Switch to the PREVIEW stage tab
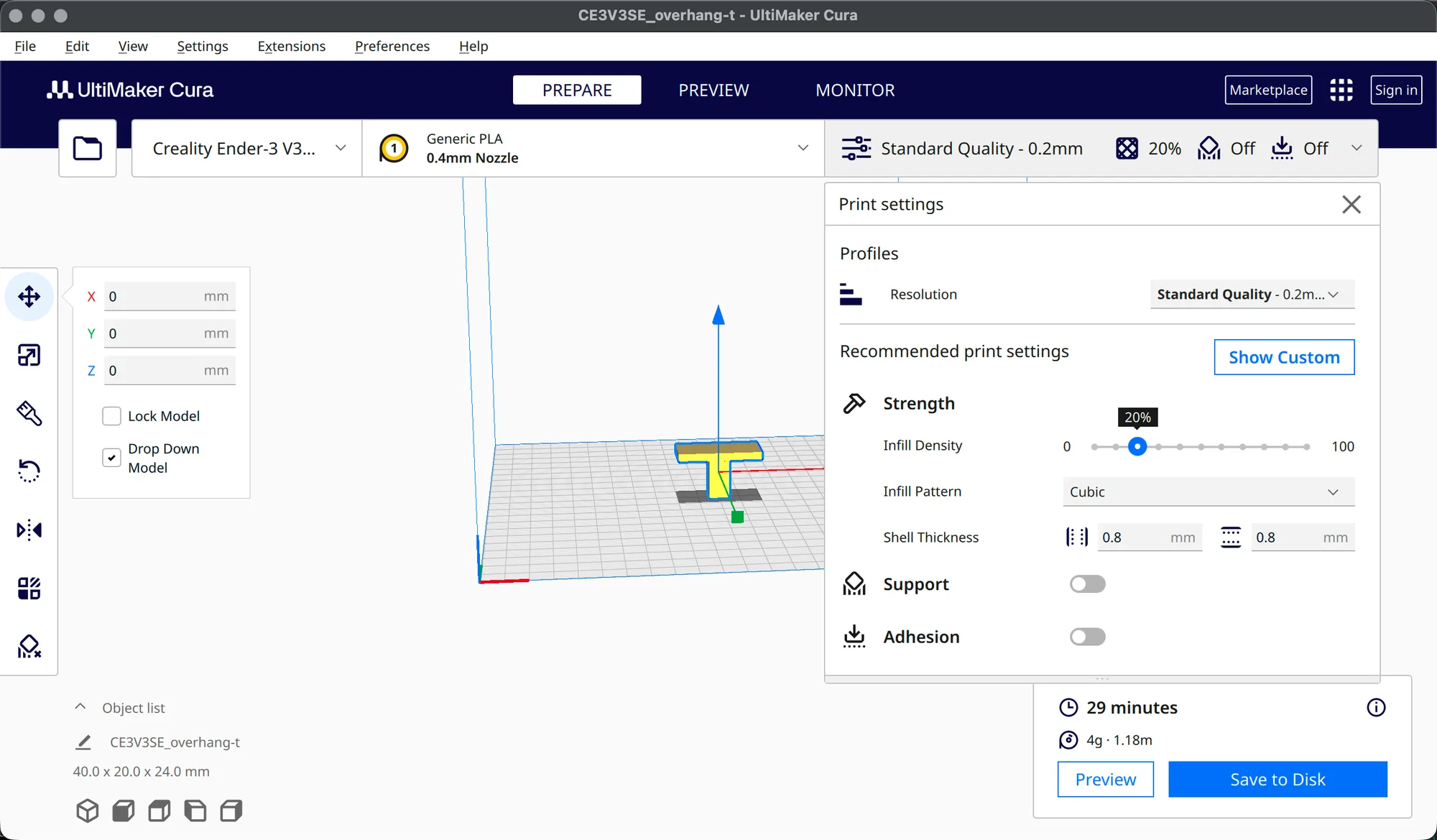This screenshot has width=1437, height=840. [713, 90]
